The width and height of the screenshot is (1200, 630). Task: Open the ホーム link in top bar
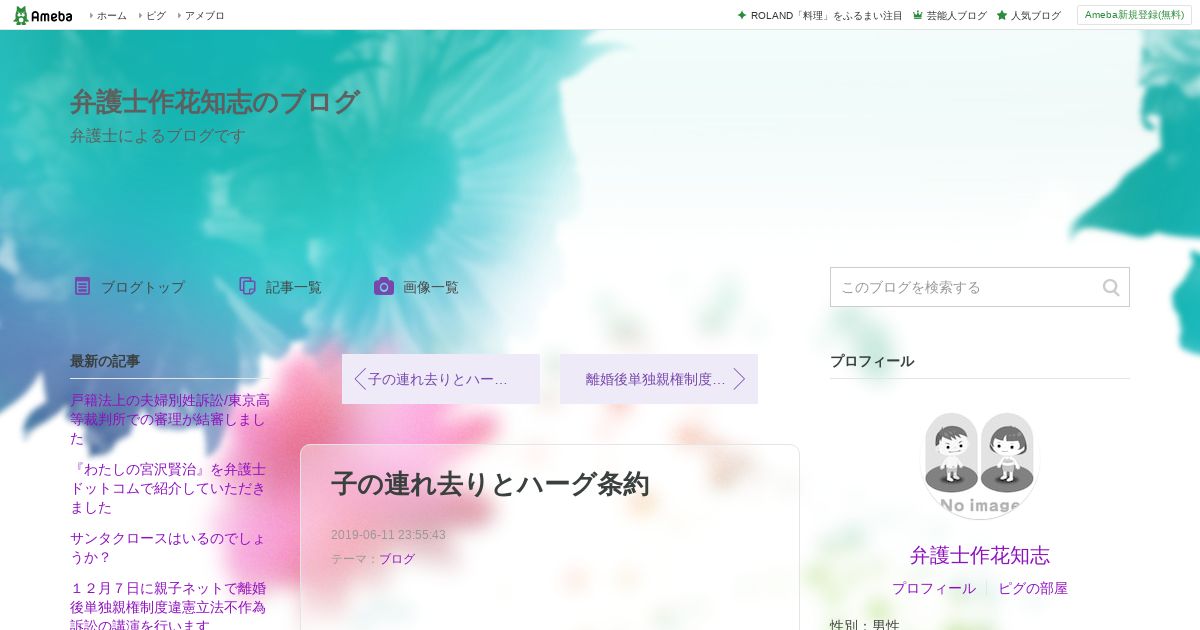112,16
